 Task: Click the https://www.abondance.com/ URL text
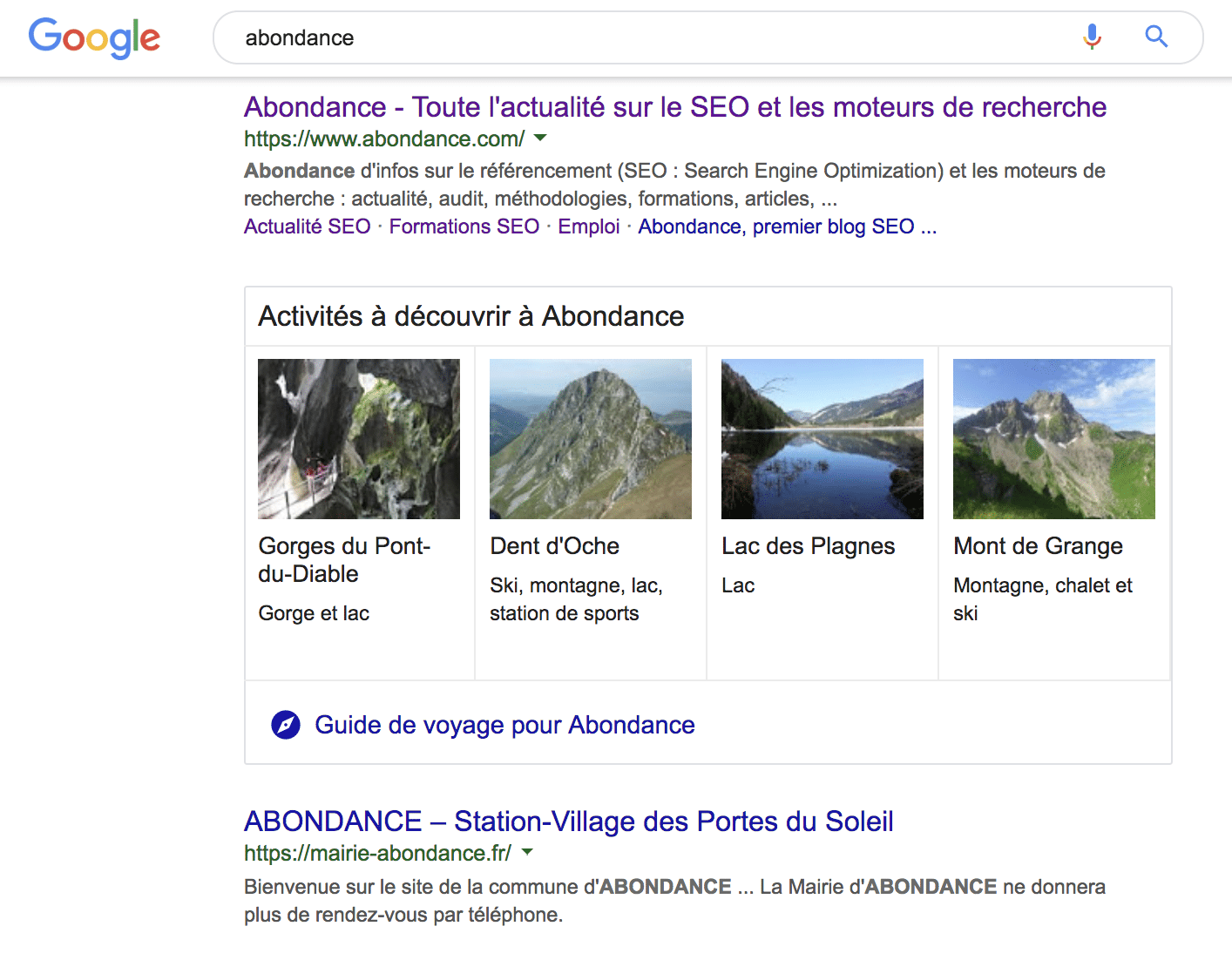point(384,139)
